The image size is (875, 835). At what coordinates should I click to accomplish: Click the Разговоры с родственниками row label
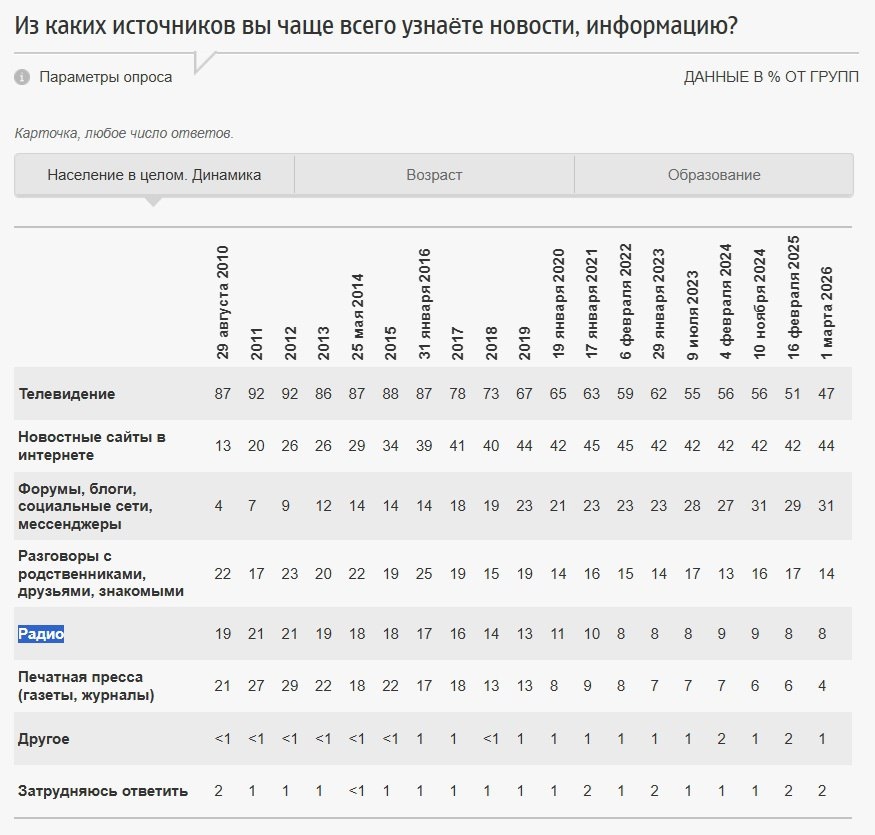point(100,573)
